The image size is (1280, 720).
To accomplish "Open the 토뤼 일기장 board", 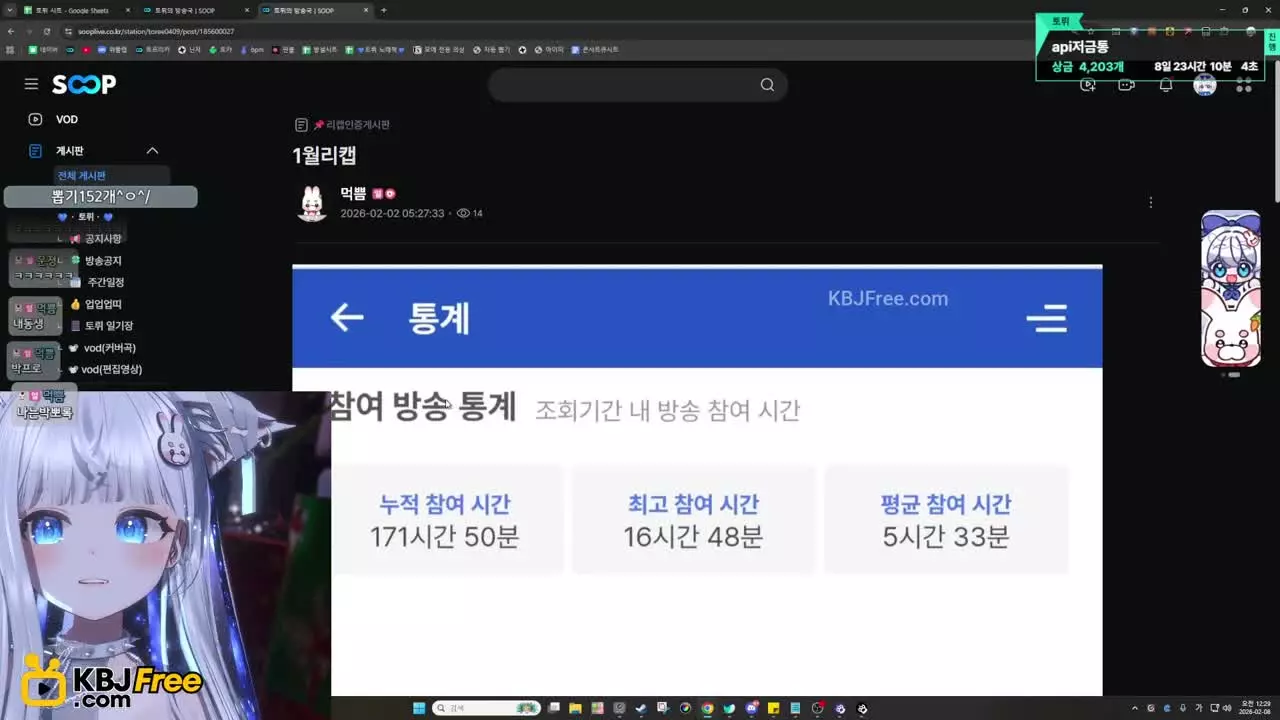I will pyautogui.click(x=108, y=326).
